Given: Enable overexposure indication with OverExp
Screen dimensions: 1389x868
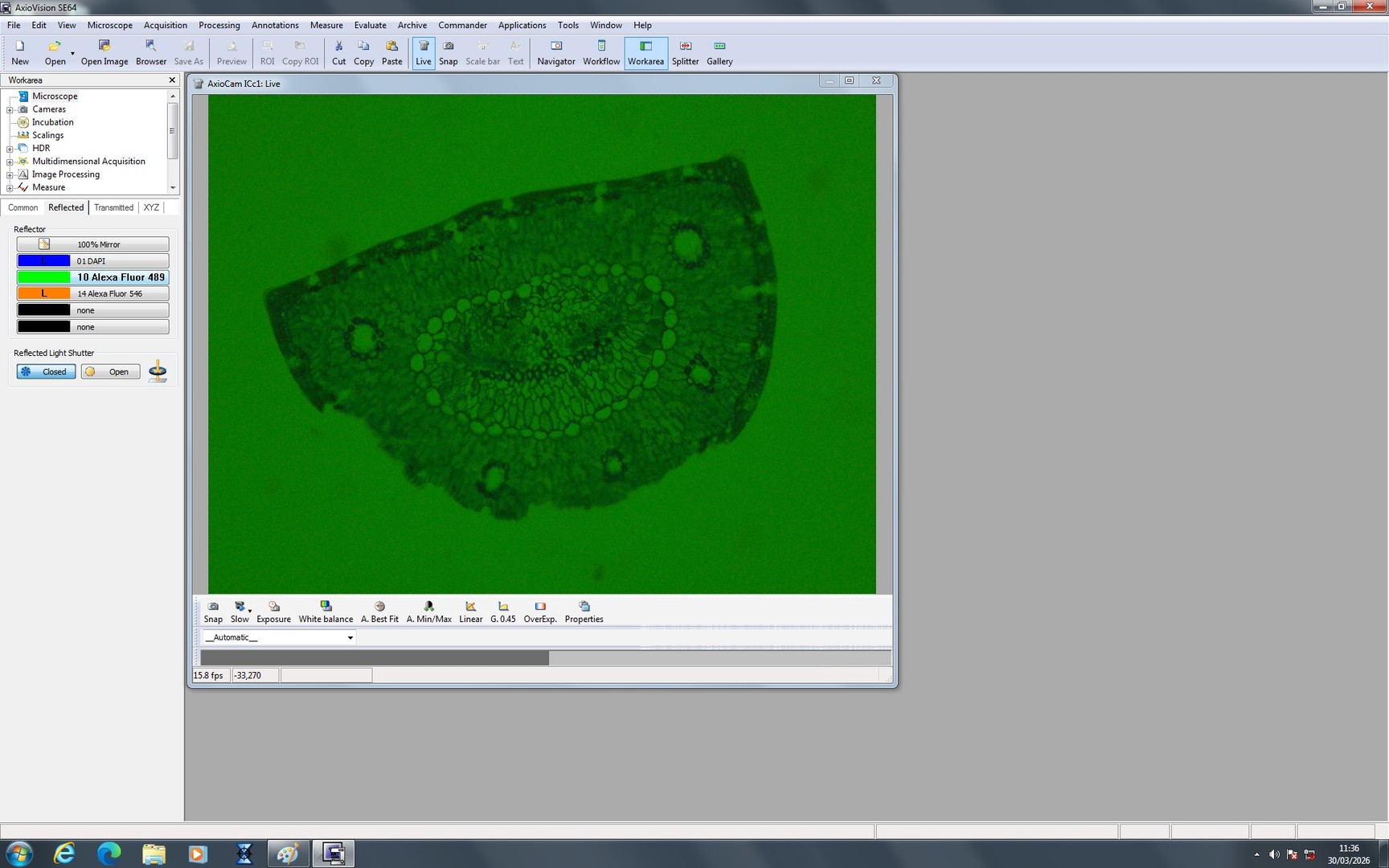Looking at the screenshot, I should pyautogui.click(x=539, y=611).
